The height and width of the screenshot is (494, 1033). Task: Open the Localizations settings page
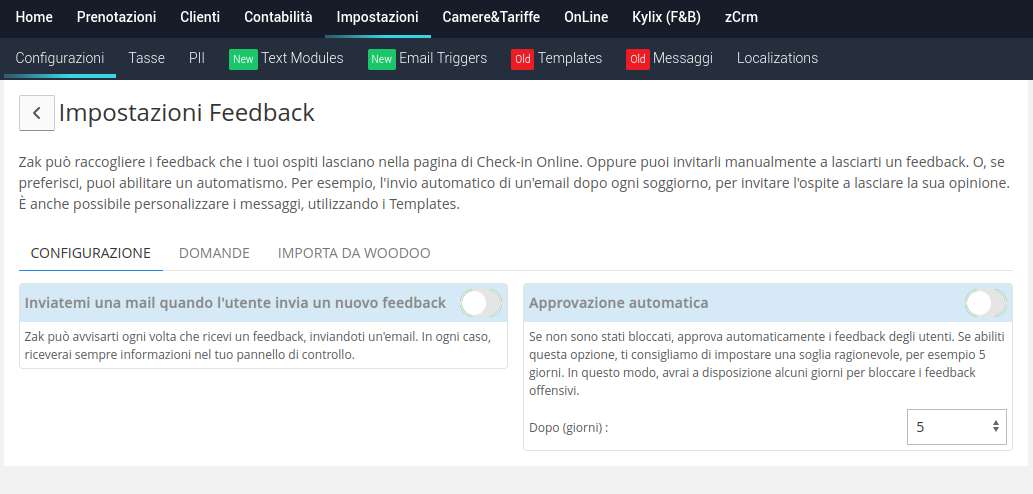point(777,58)
